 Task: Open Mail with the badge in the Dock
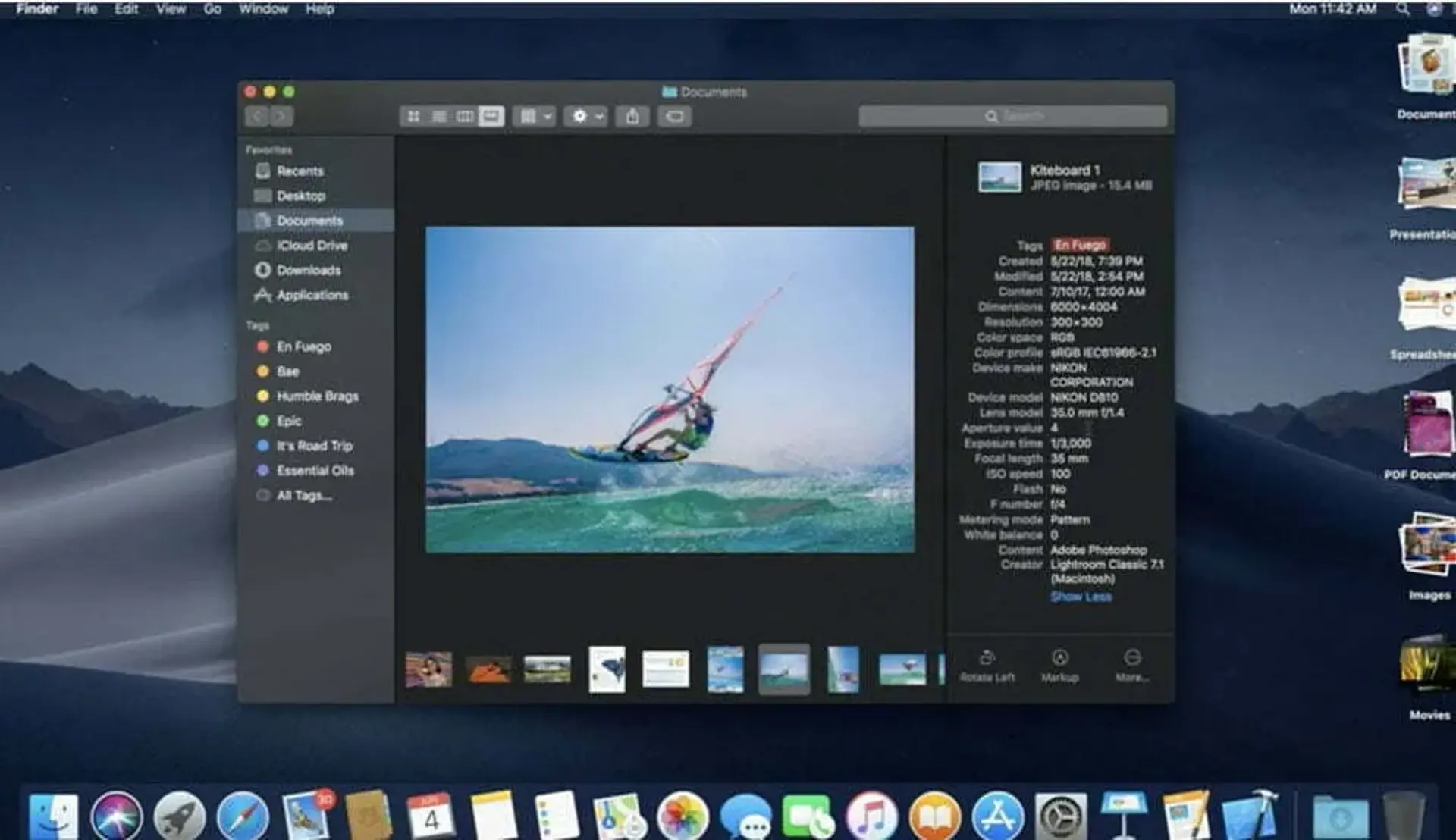click(306, 814)
